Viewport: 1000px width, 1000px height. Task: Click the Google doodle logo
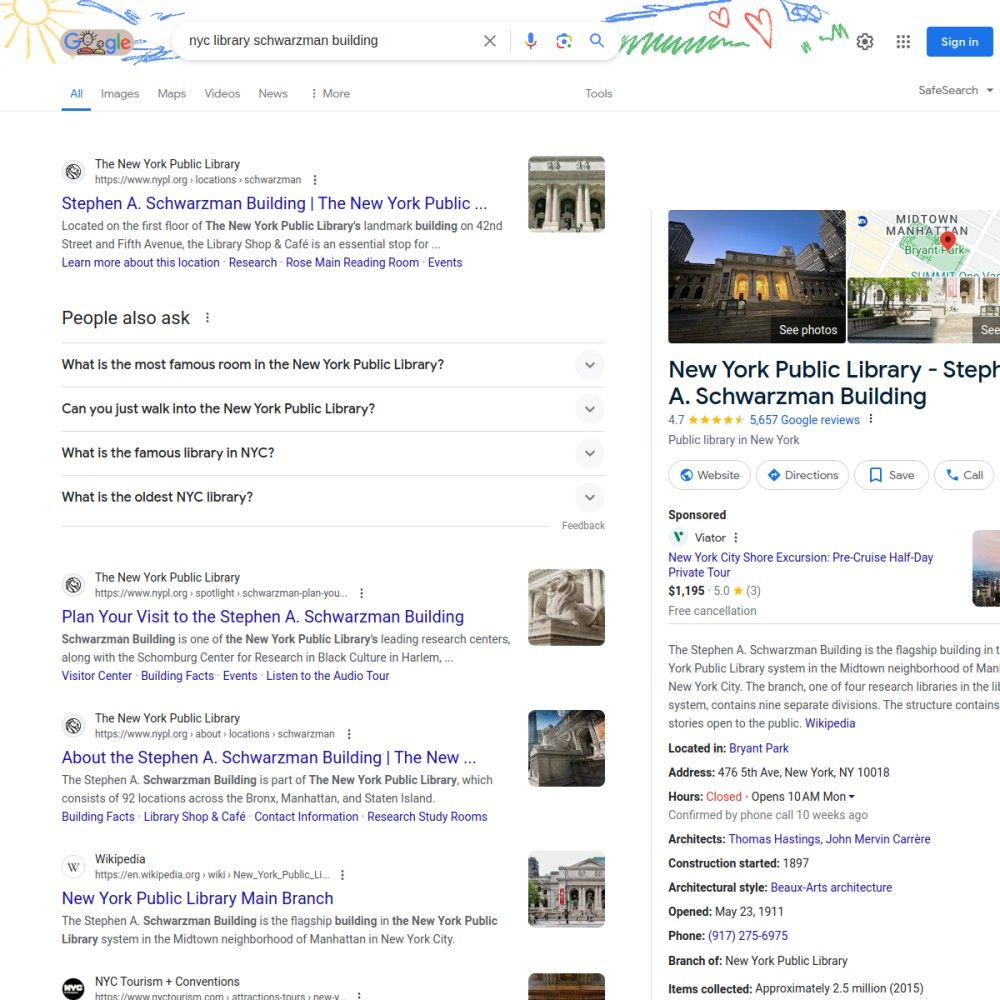click(97, 43)
